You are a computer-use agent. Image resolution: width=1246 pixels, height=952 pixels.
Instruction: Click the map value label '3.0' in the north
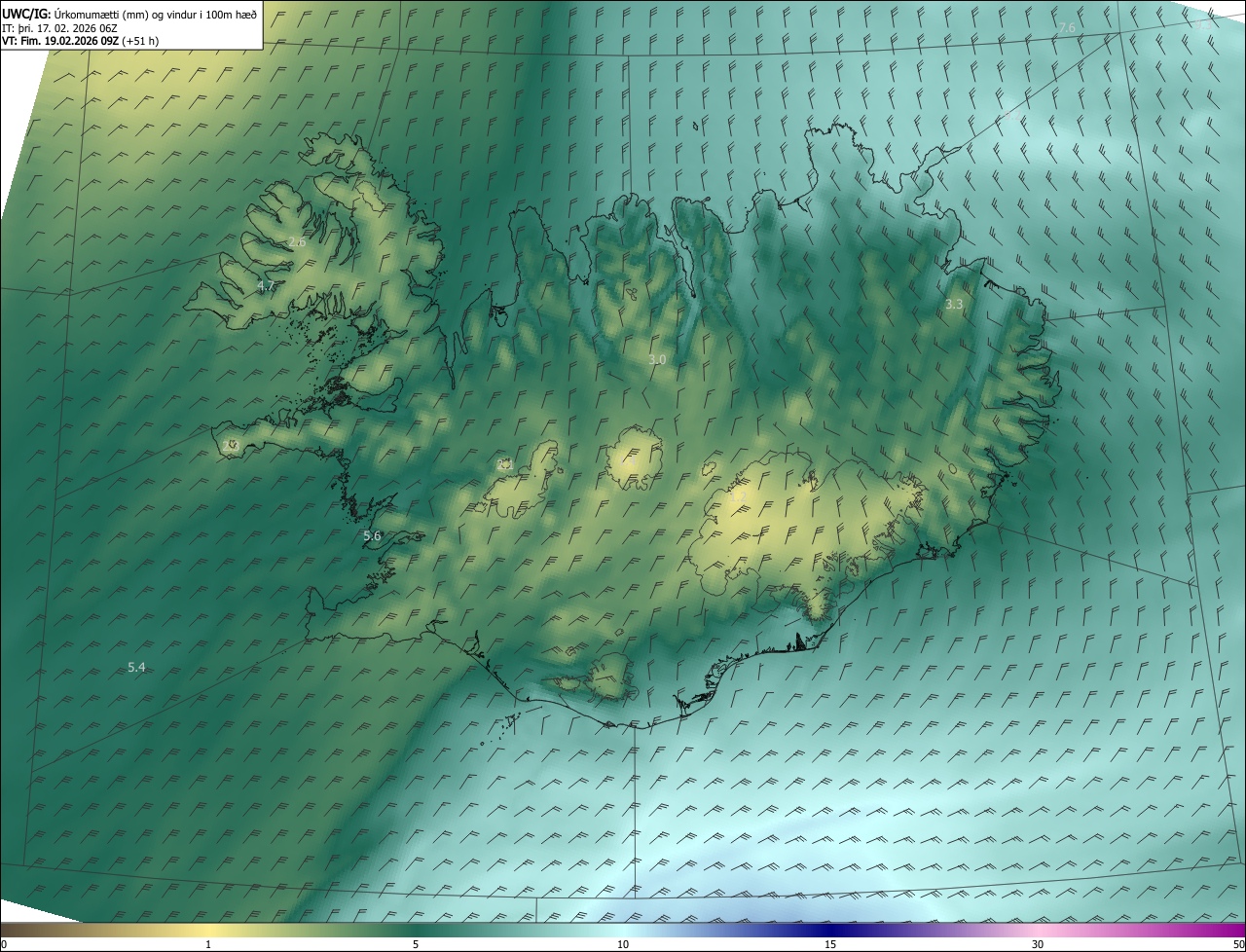coord(657,360)
